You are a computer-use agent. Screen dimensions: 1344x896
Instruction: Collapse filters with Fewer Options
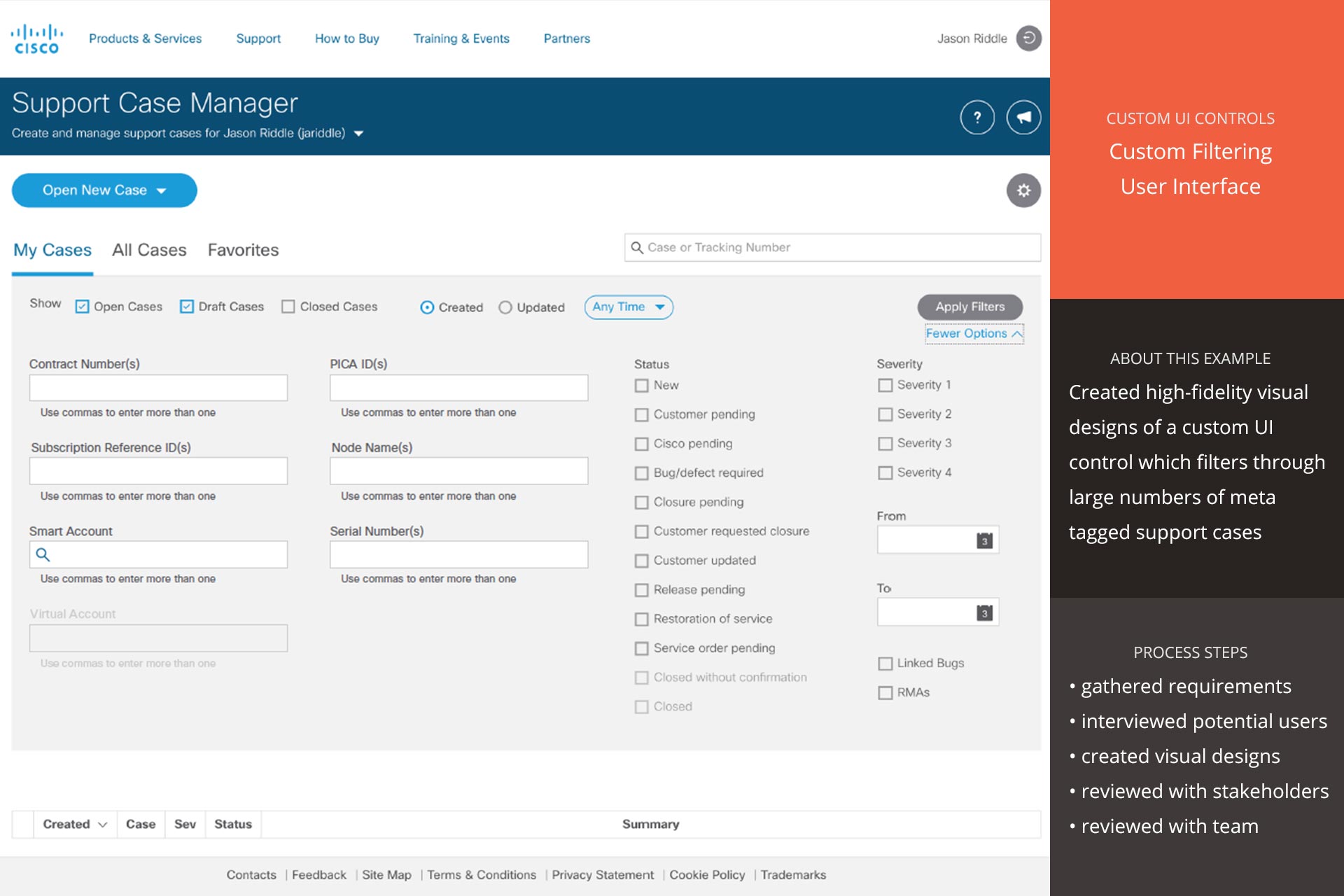coord(973,334)
